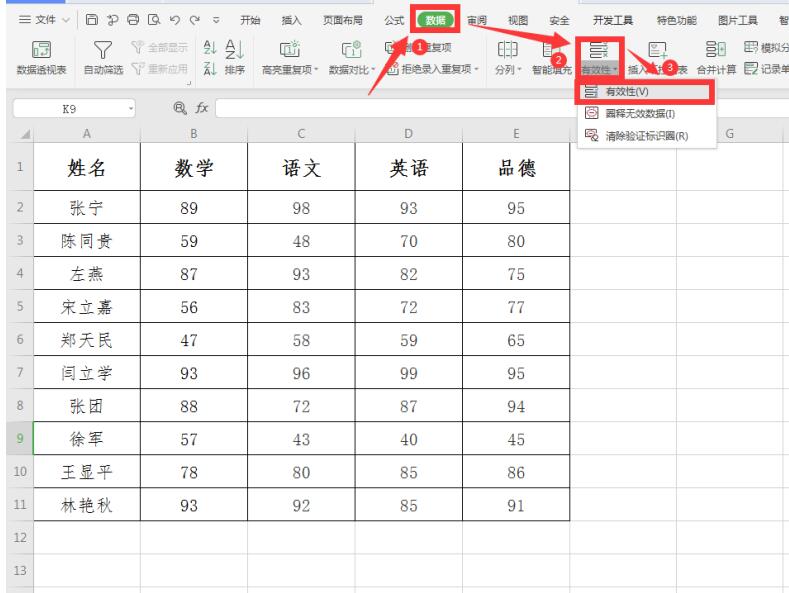789x593 pixels.
Task: Select row 12 header
Action: [x=20, y=538]
